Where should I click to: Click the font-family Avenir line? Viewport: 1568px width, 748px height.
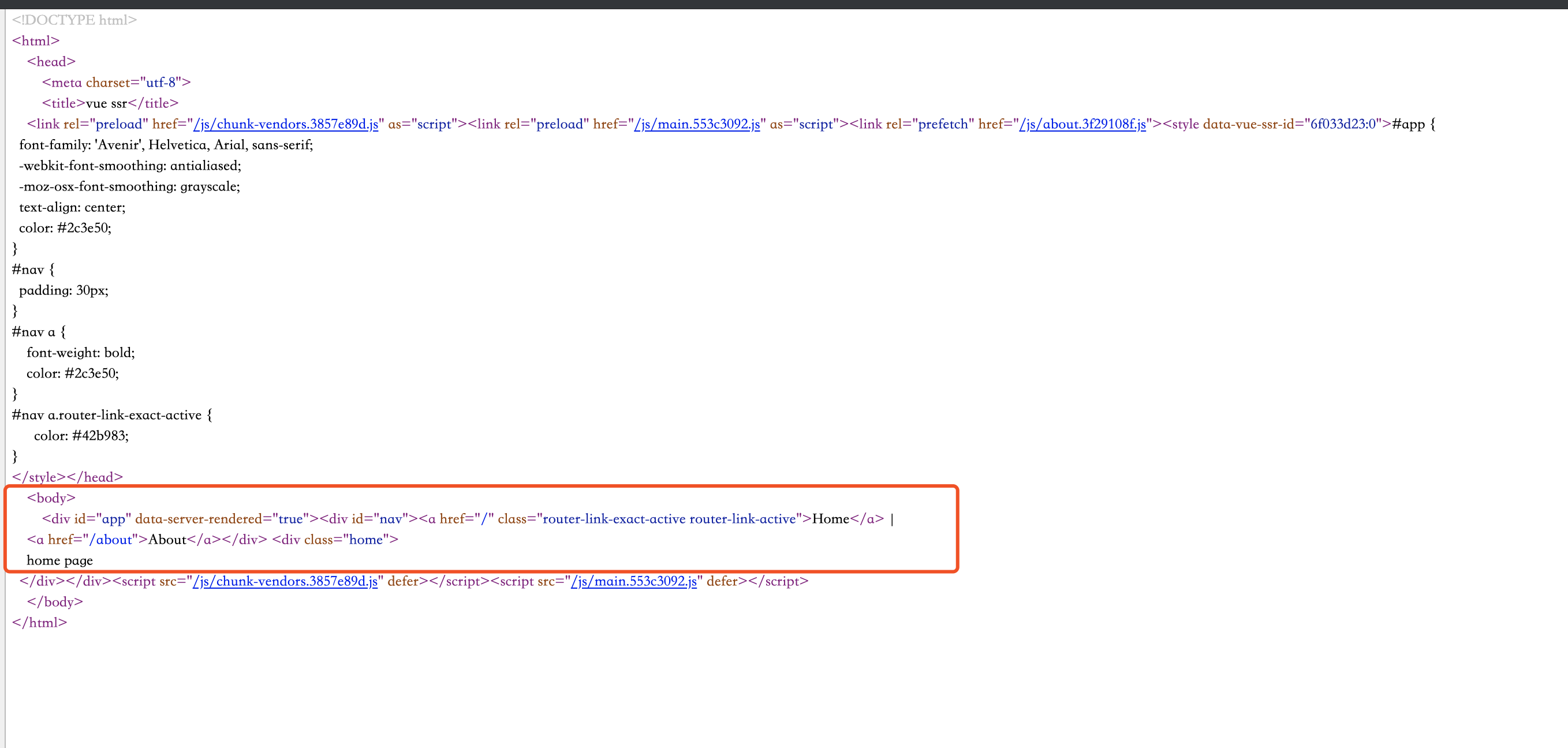(166, 145)
